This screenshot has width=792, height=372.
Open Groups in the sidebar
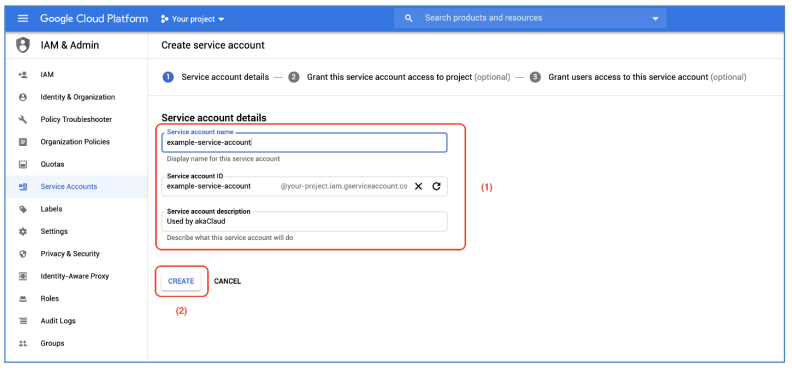(53, 343)
